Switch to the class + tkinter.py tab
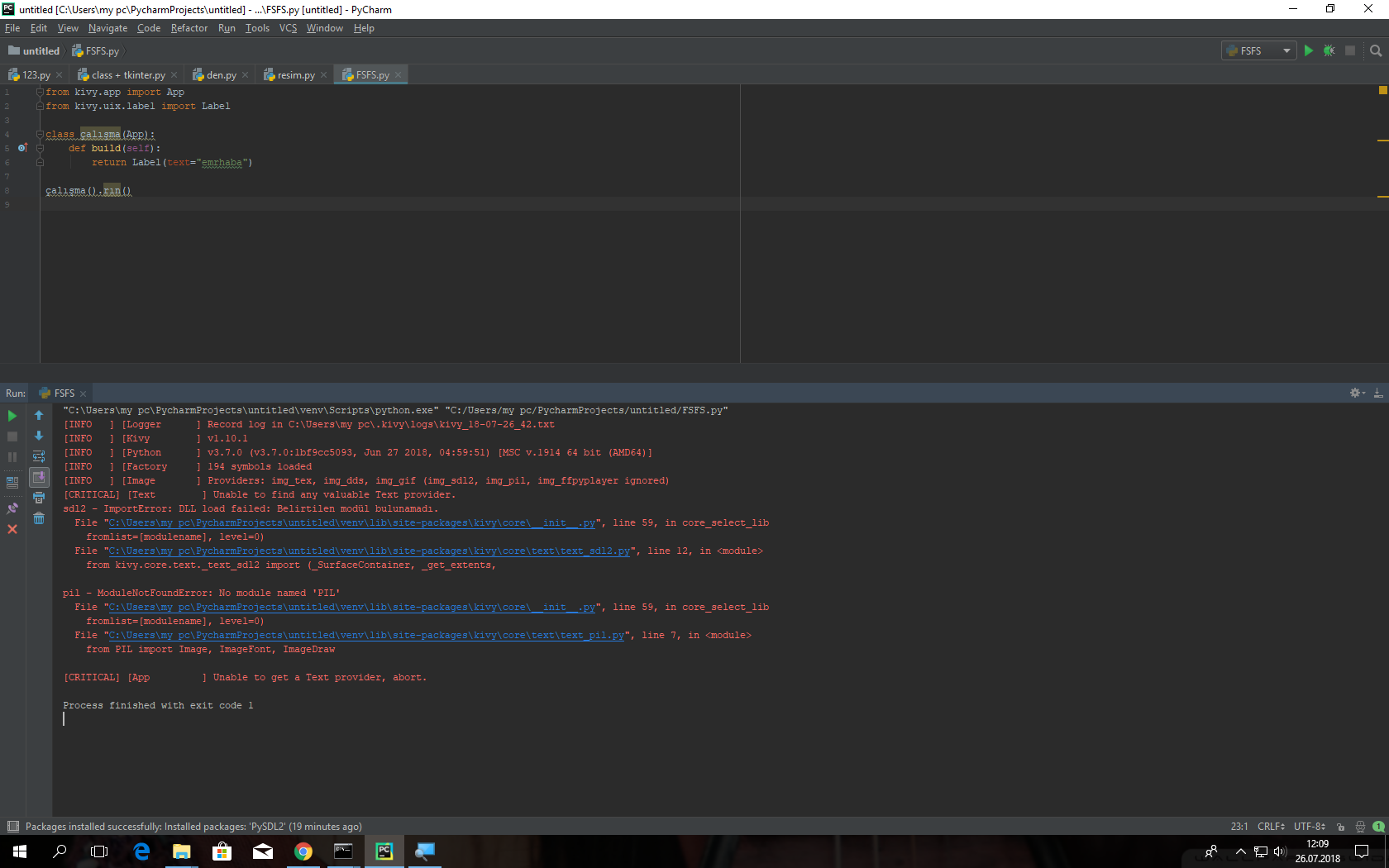 coord(127,75)
